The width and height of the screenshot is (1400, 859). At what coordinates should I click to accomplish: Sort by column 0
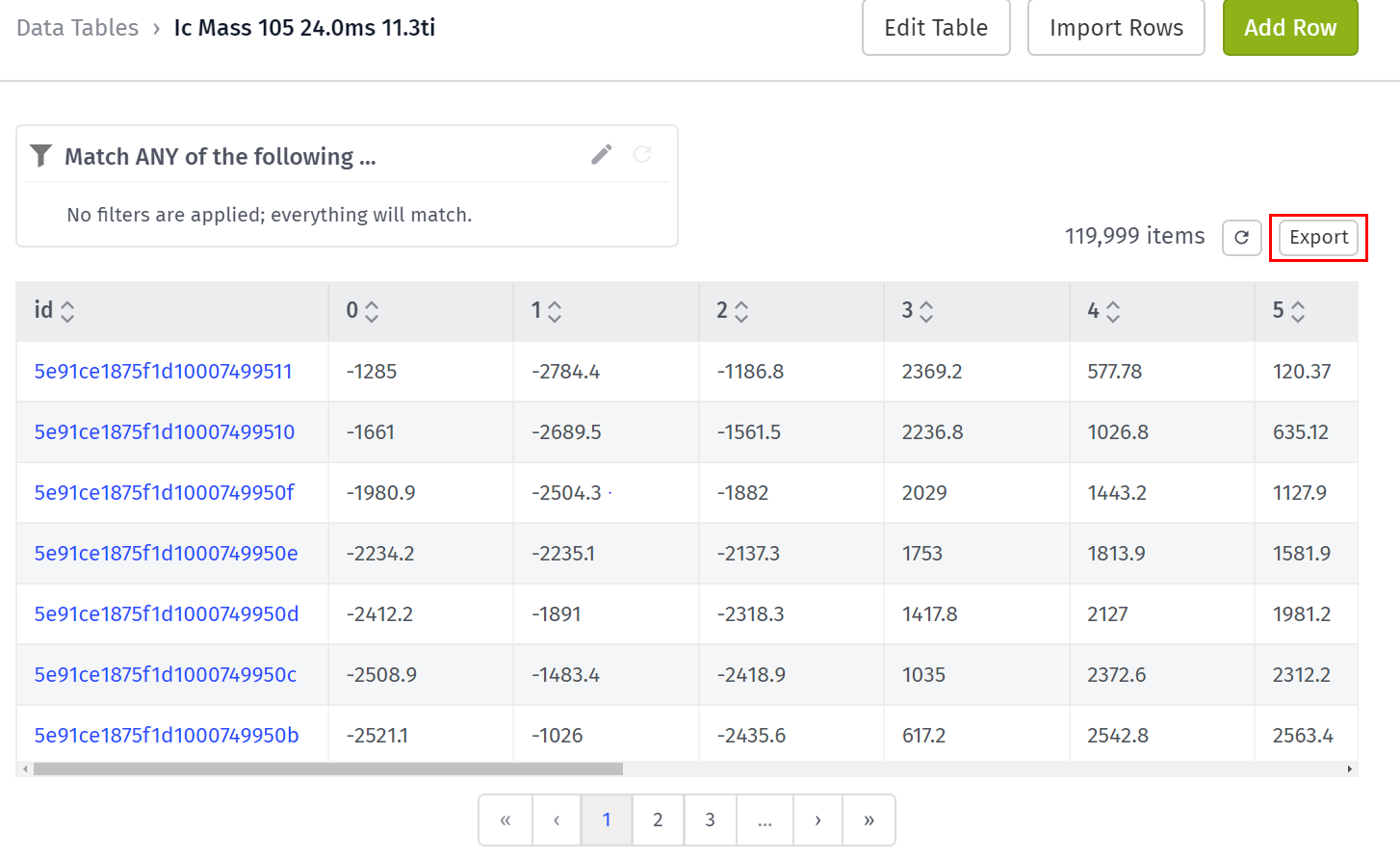(x=372, y=311)
